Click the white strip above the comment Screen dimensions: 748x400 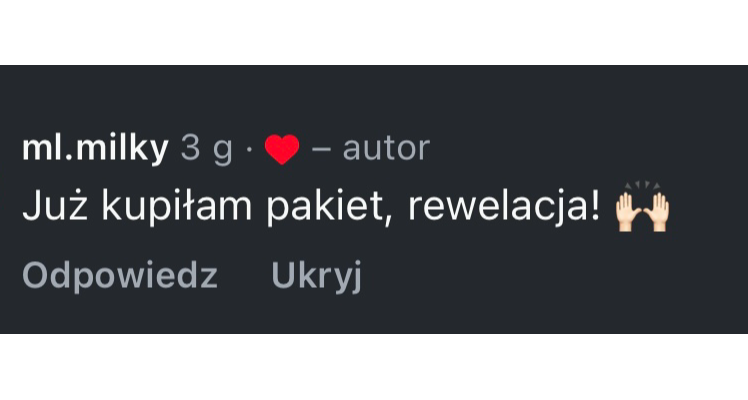click(x=374, y=32)
